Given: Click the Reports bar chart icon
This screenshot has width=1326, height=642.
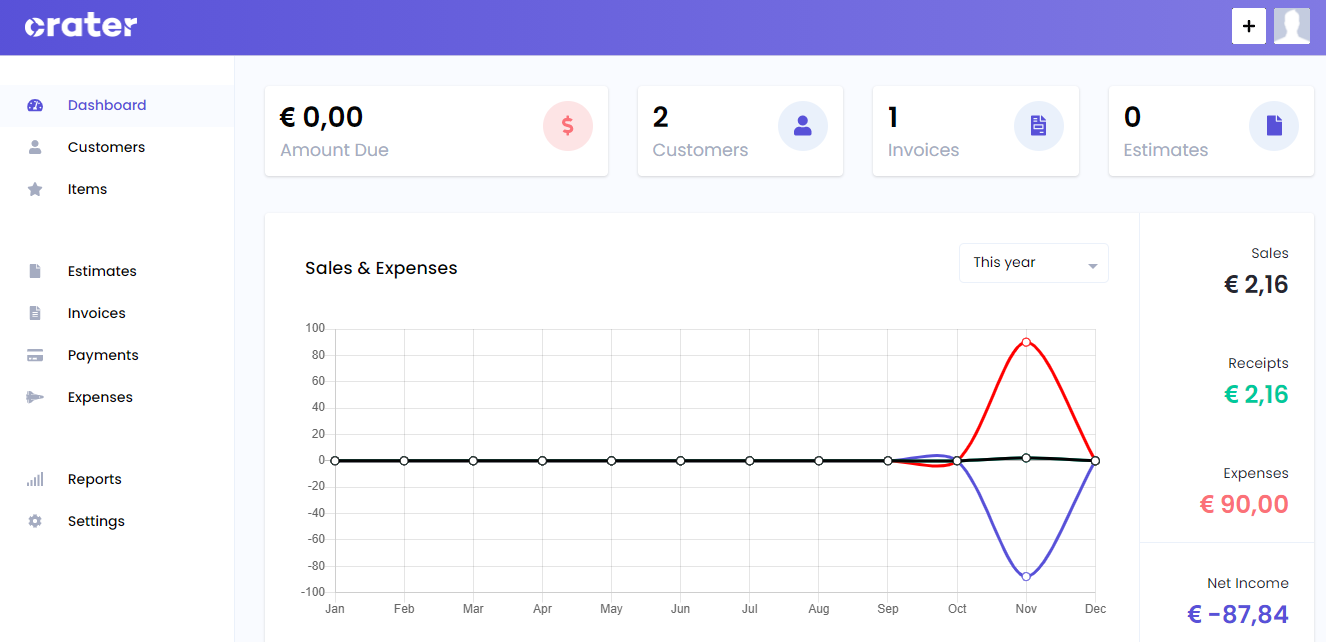Looking at the screenshot, I should 35,479.
